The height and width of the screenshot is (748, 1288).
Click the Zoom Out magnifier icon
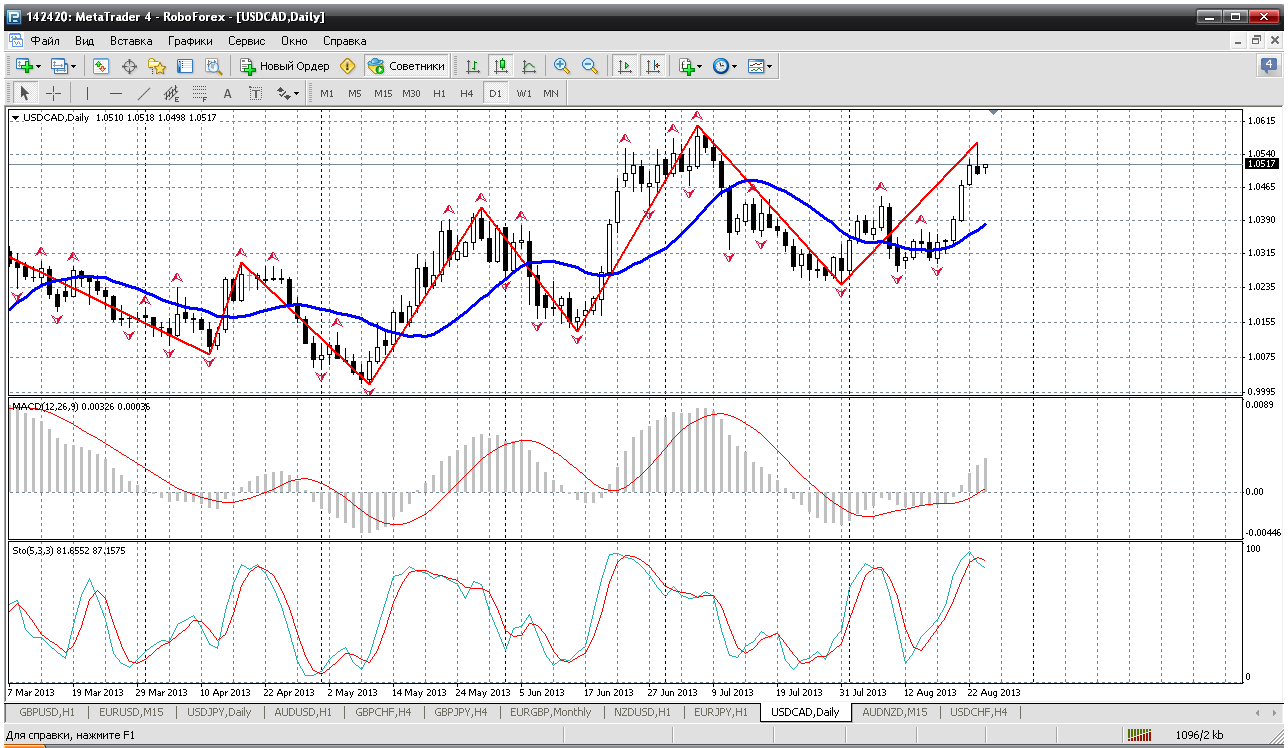[x=590, y=66]
